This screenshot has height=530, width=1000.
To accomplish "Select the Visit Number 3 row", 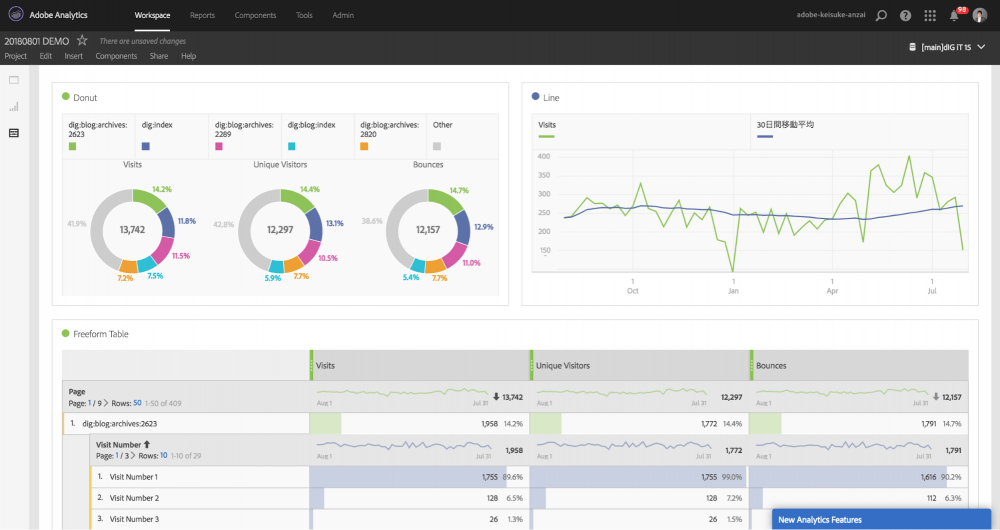I will (x=200, y=519).
